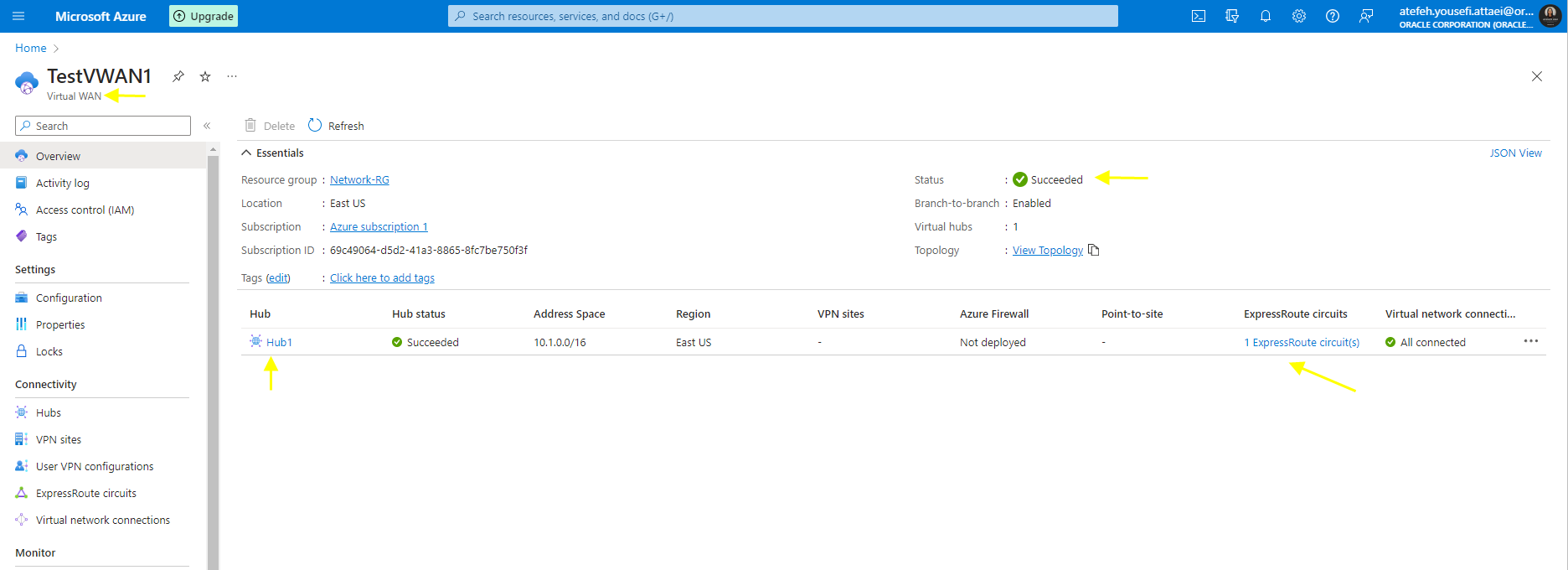The height and width of the screenshot is (570, 1568).
Task: Open portal settings gear
Action: (1299, 16)
